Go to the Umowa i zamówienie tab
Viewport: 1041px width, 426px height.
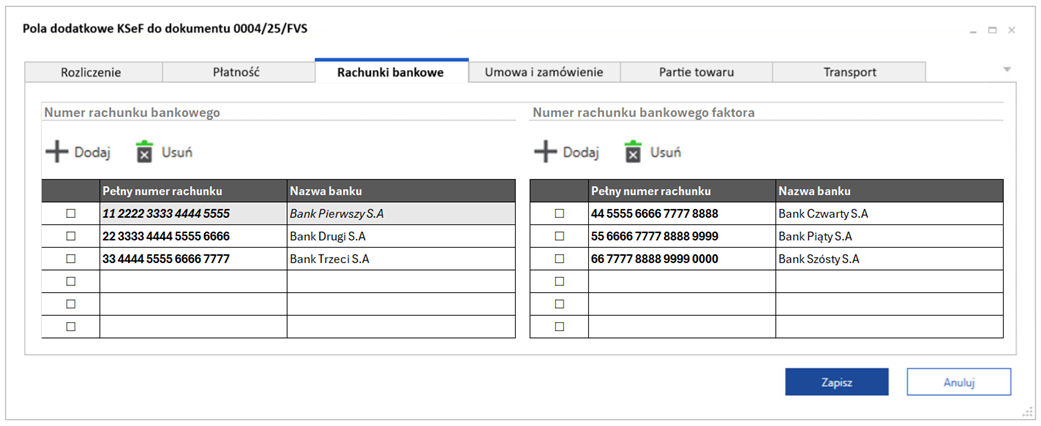coord(544,72)
